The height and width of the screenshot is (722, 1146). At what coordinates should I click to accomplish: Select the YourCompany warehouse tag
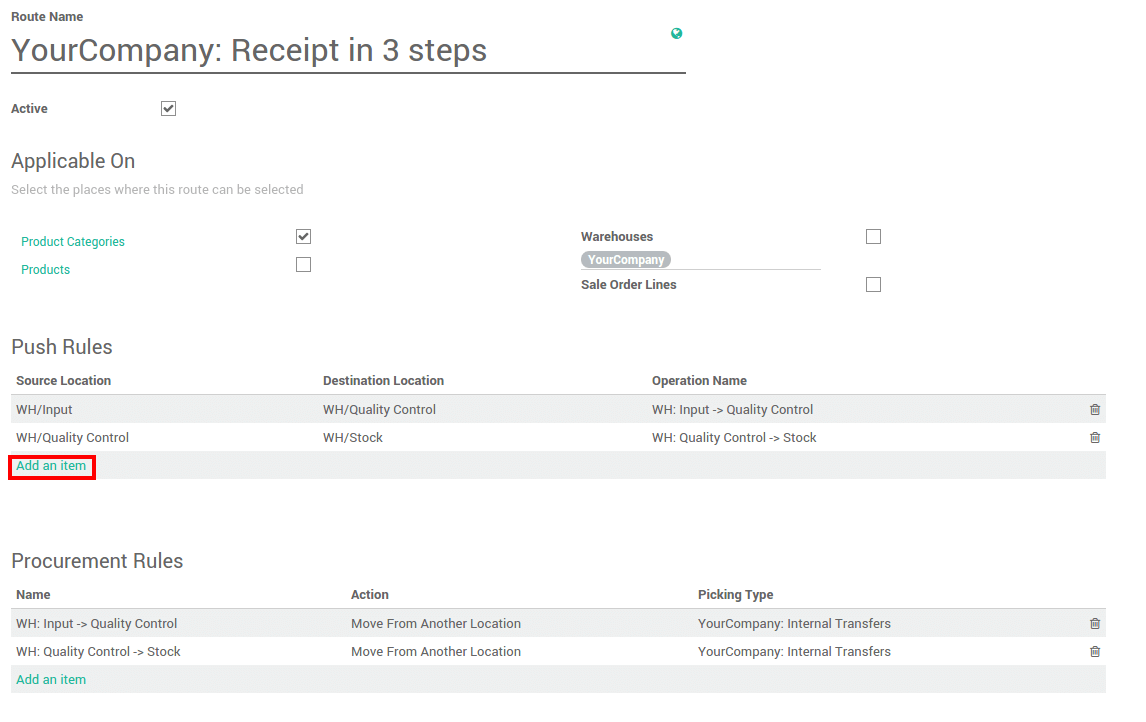pyautogui.click(x=626, y=259)
